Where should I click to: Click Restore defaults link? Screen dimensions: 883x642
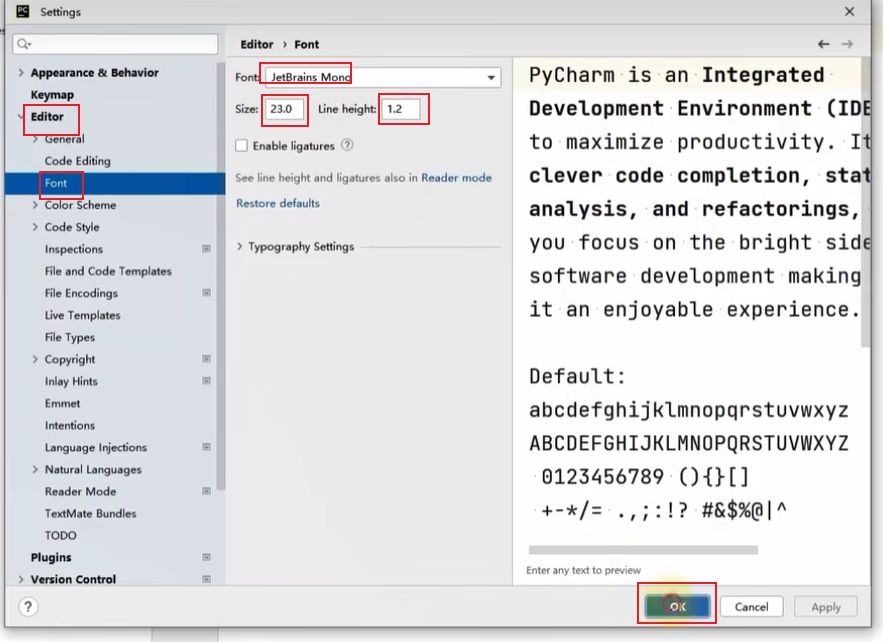[278, 203]
